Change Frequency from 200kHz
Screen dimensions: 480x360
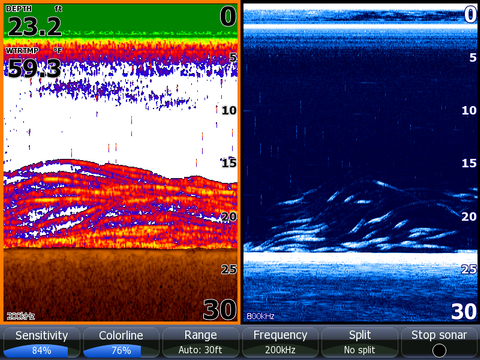point(280,342)
